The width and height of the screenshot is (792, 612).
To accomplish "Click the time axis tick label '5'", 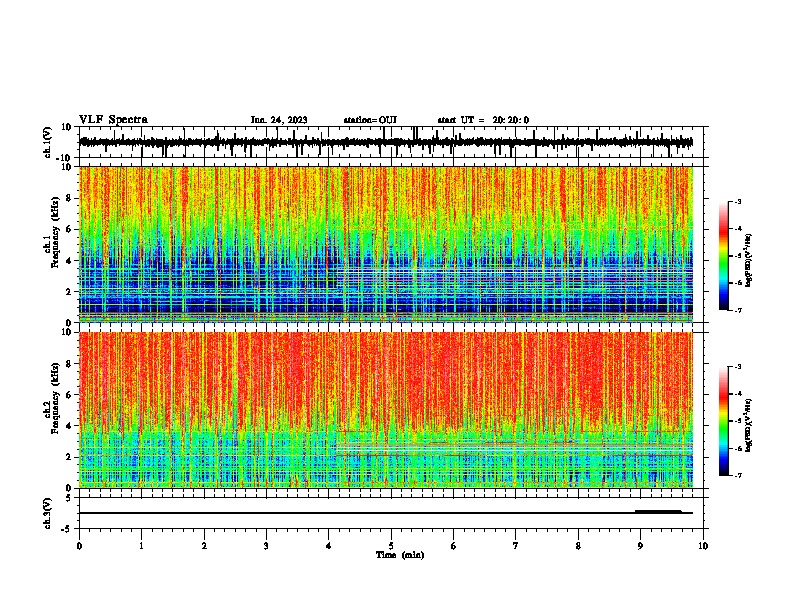I will coord(391,546).
